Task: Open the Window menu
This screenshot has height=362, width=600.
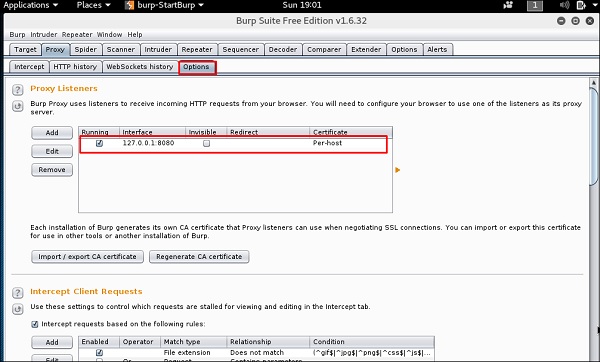Action: (109, 34)
